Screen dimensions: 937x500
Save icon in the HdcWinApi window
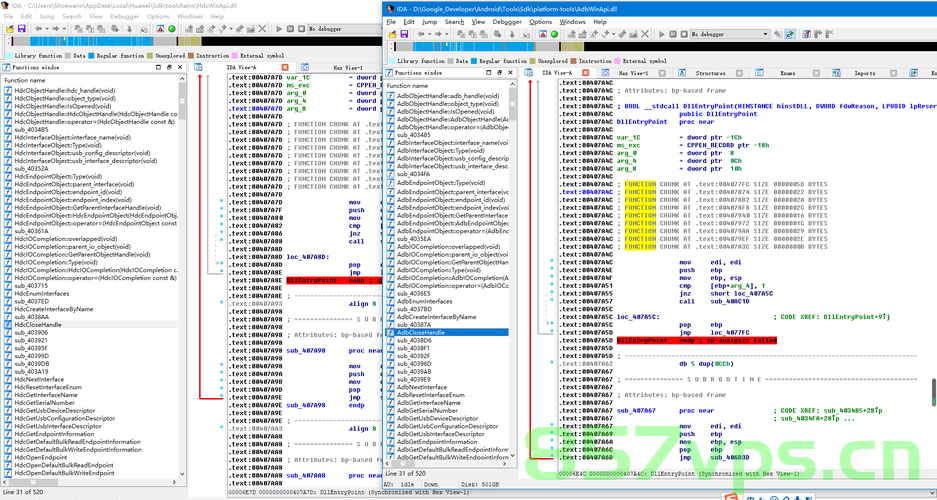tap(22, 29)
